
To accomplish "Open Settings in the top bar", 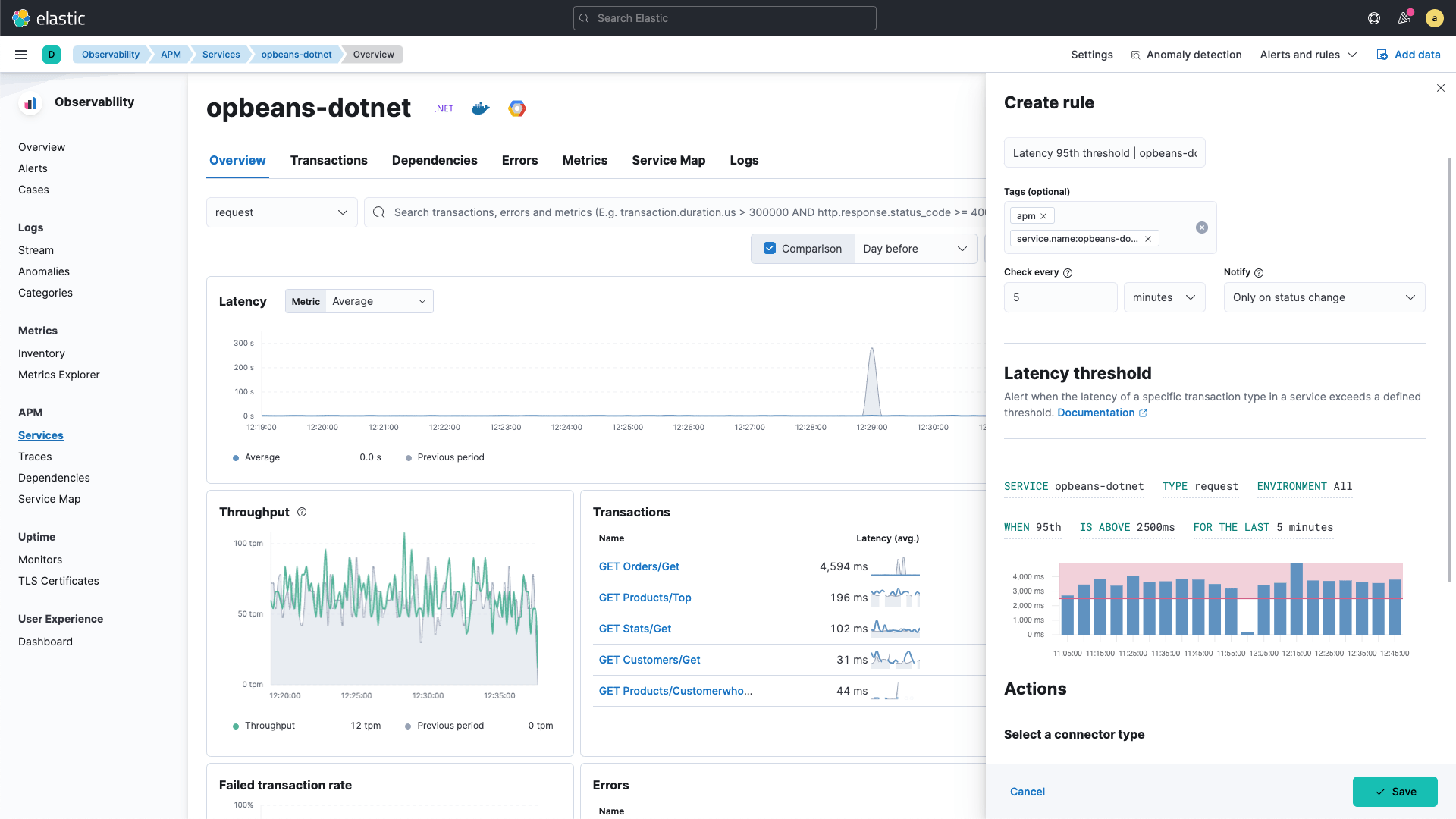I will tap(1091, 55).
